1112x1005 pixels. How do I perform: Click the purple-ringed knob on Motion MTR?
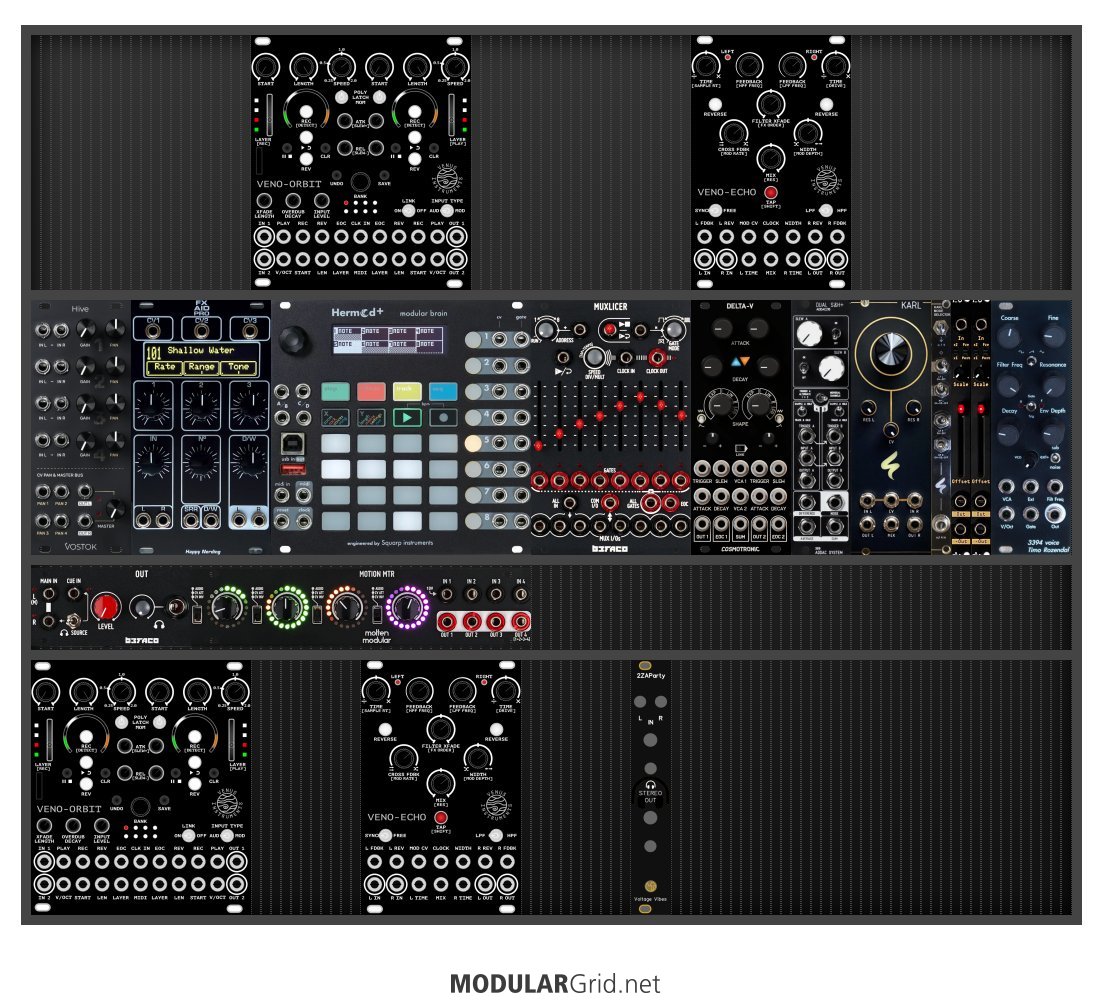click(x=407, y=606)
